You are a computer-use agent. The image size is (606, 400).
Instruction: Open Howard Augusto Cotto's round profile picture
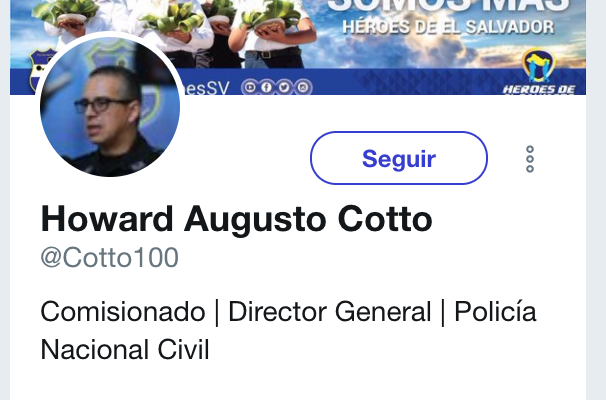(110, 106)
